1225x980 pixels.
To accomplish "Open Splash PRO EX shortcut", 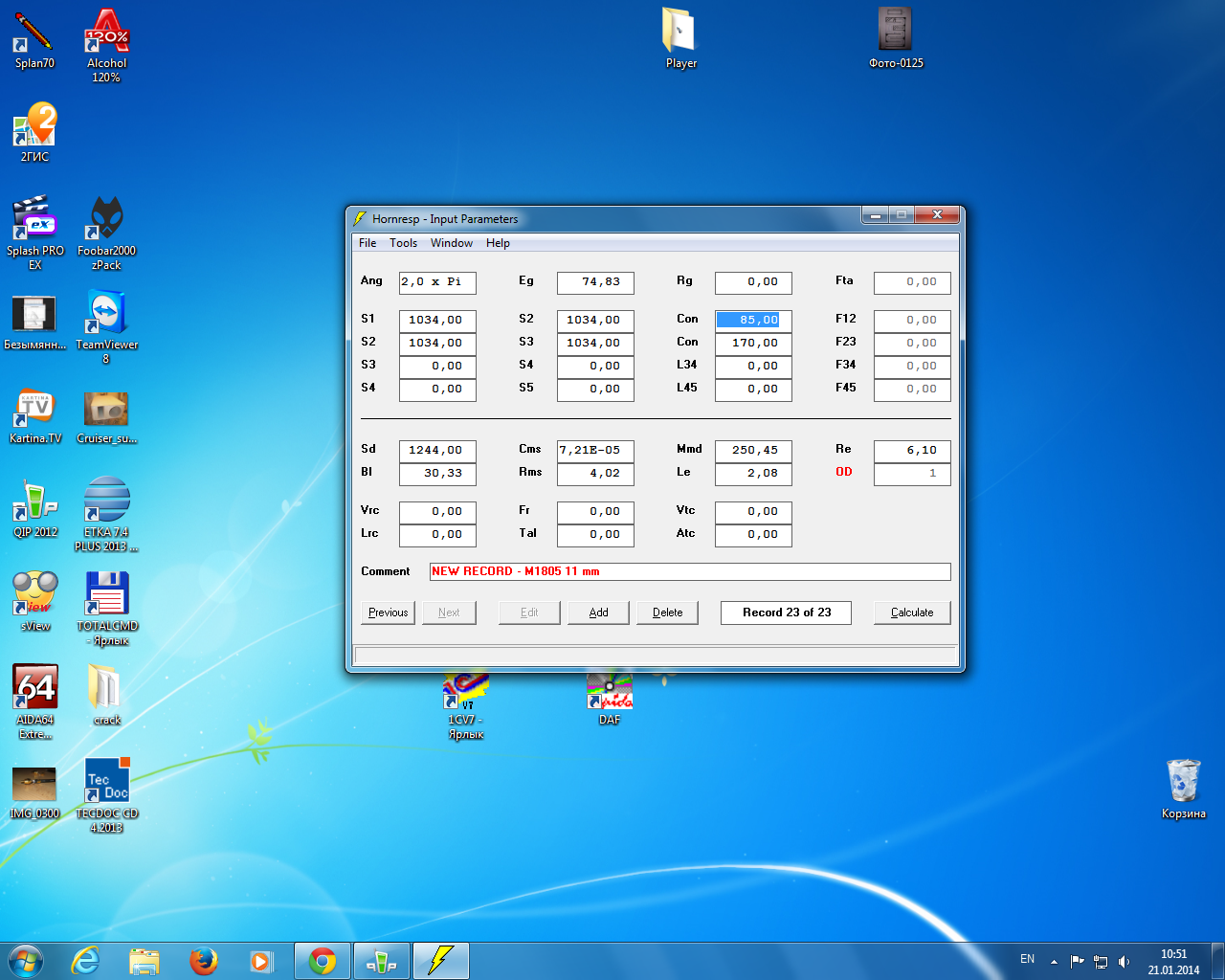I will click(34, 234).
